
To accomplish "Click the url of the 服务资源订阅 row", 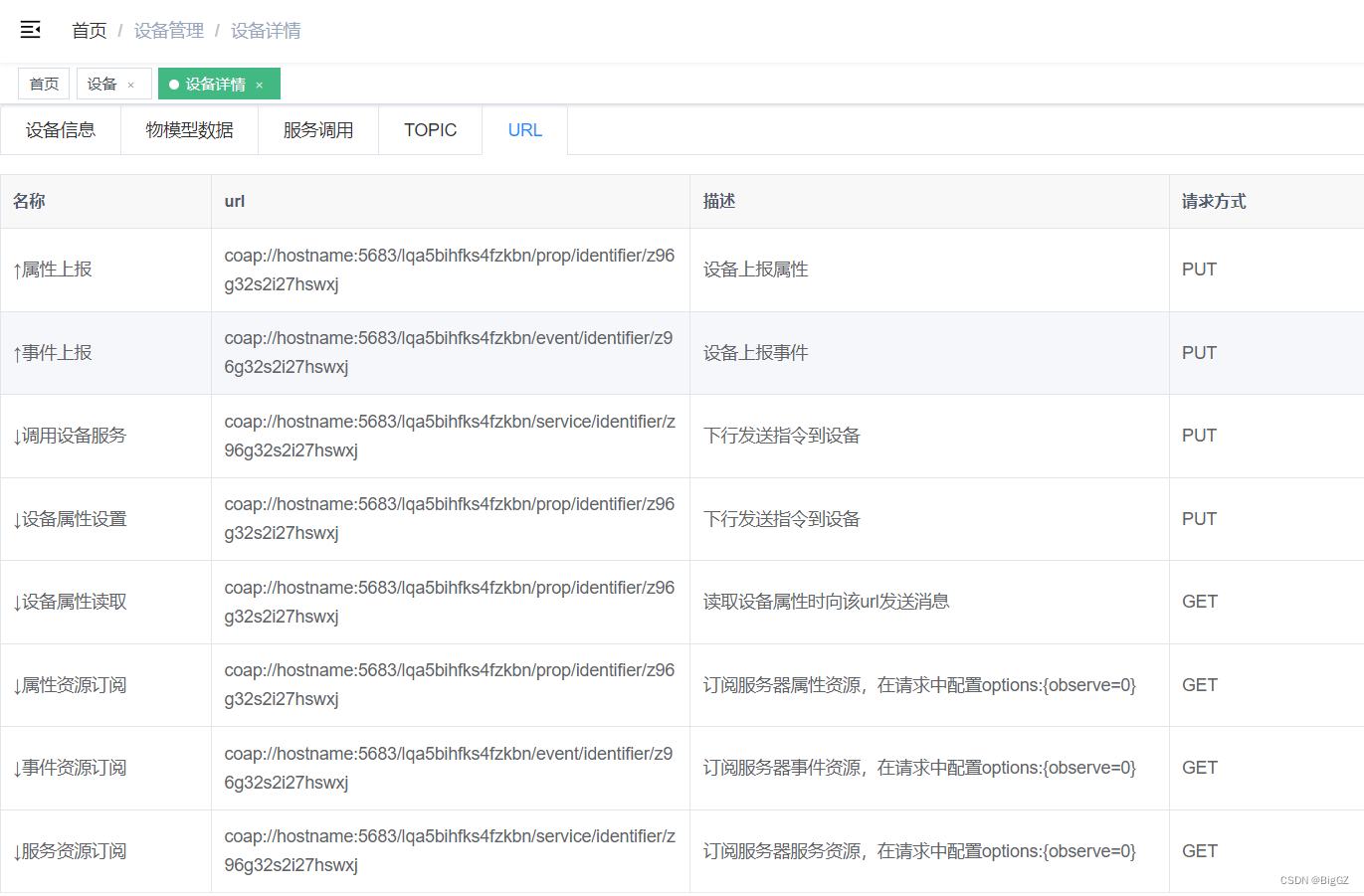I will click(x=450, y=851).
